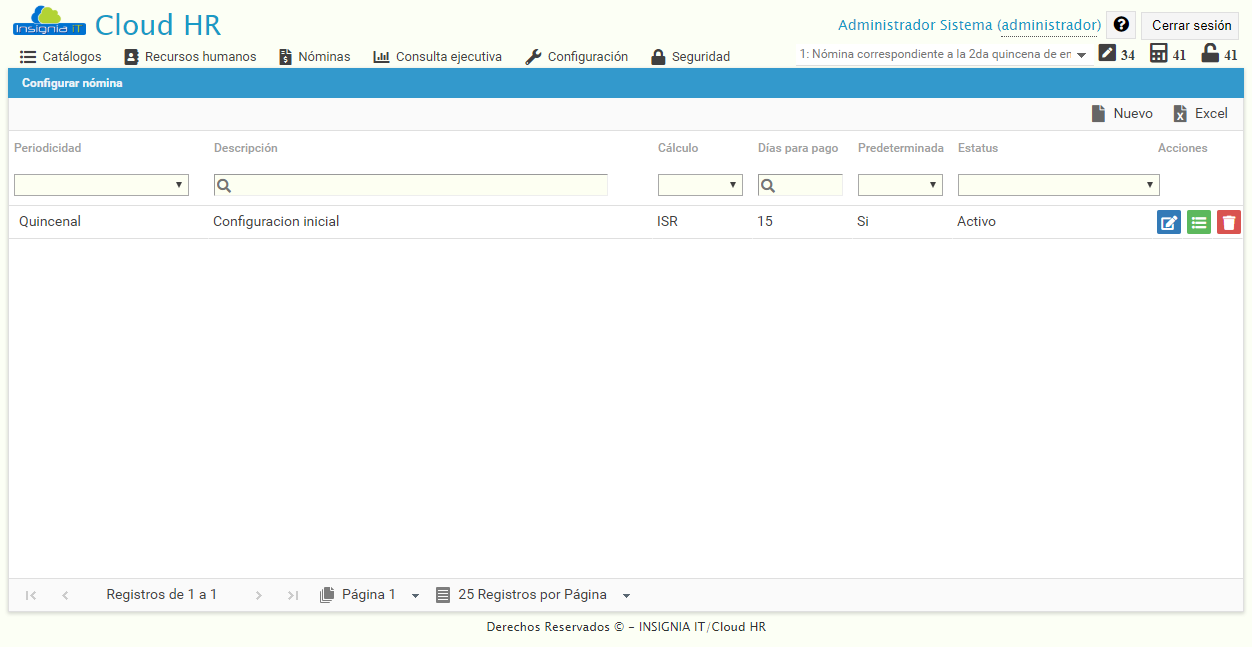Viewport: 1252px width, 647px height.
Task: Click the Descripción search field
Action: coord(410,184)
